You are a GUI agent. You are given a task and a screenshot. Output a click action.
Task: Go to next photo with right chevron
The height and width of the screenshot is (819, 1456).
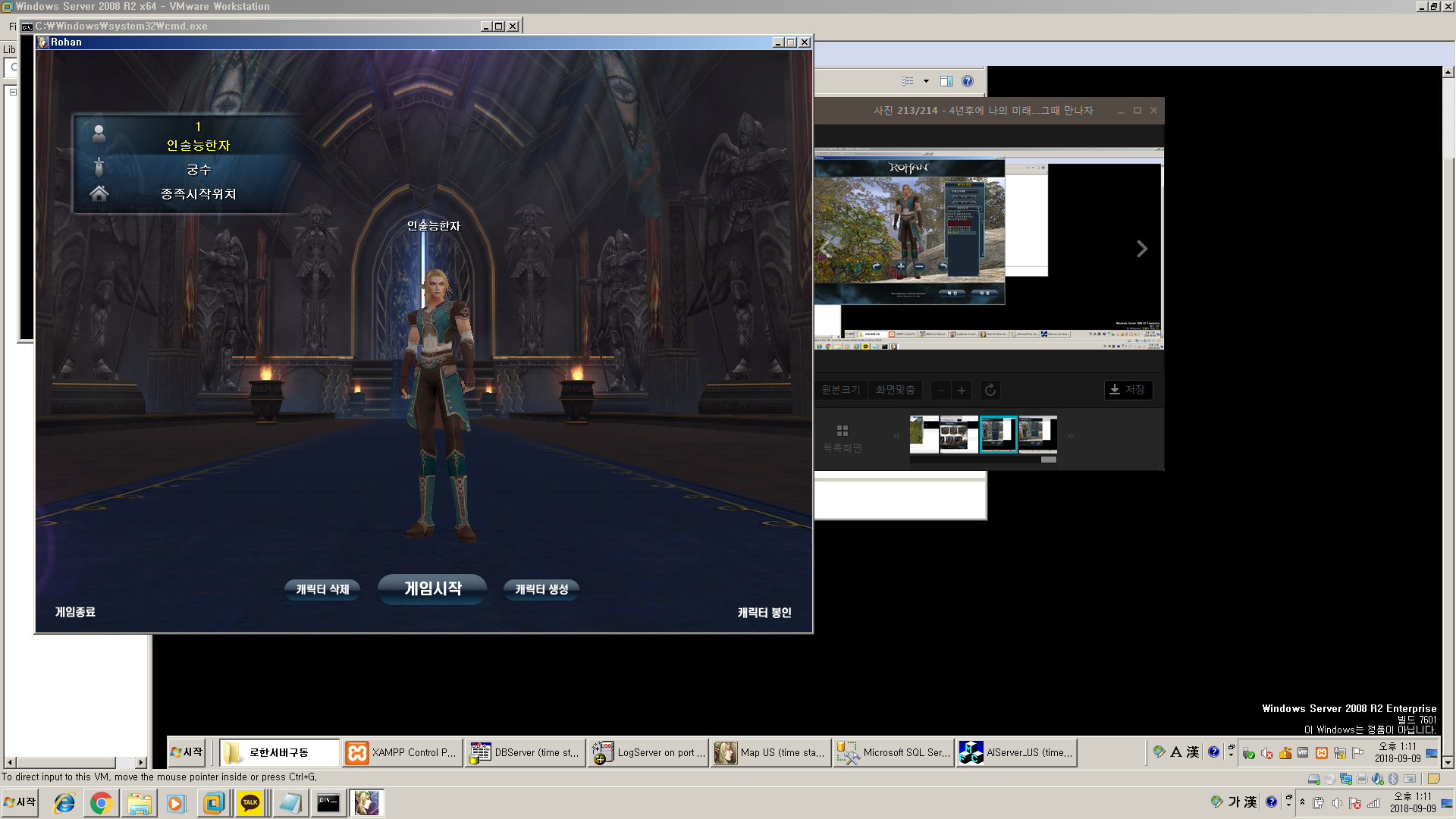1142,249
